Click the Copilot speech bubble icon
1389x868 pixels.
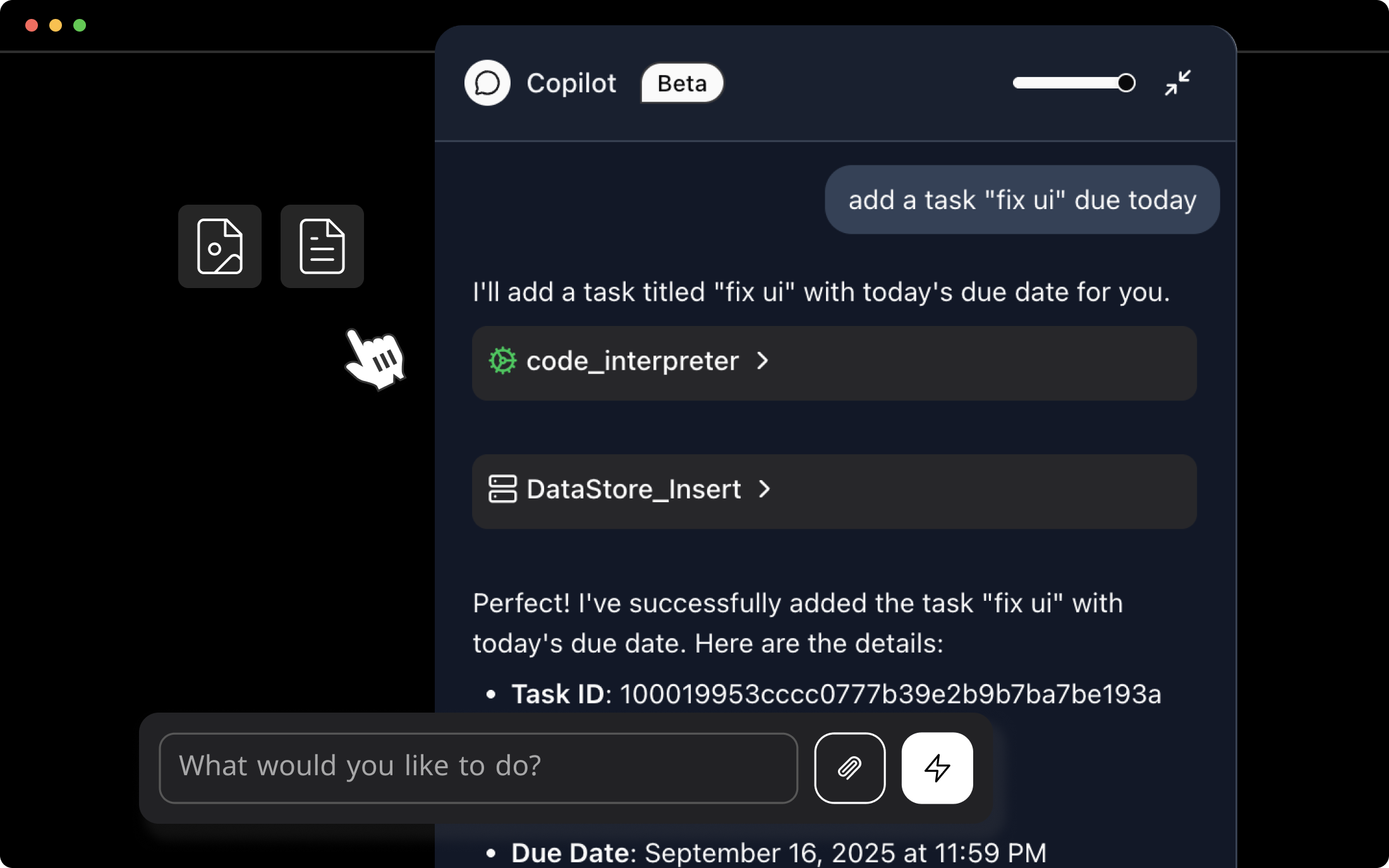click(x=487, y=83)
